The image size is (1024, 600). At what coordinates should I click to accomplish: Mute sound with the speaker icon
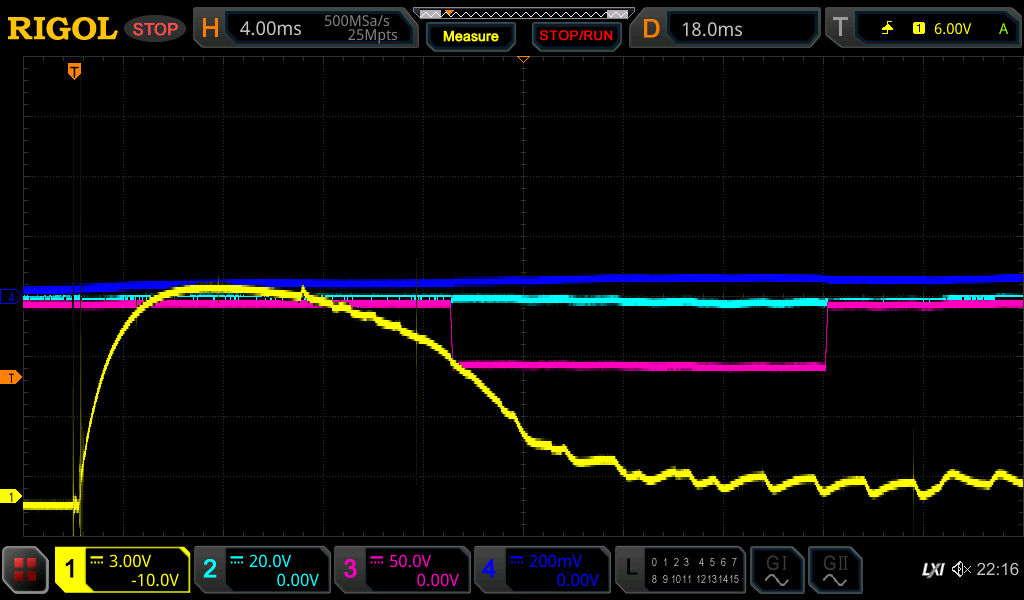[x=962, y=570]
